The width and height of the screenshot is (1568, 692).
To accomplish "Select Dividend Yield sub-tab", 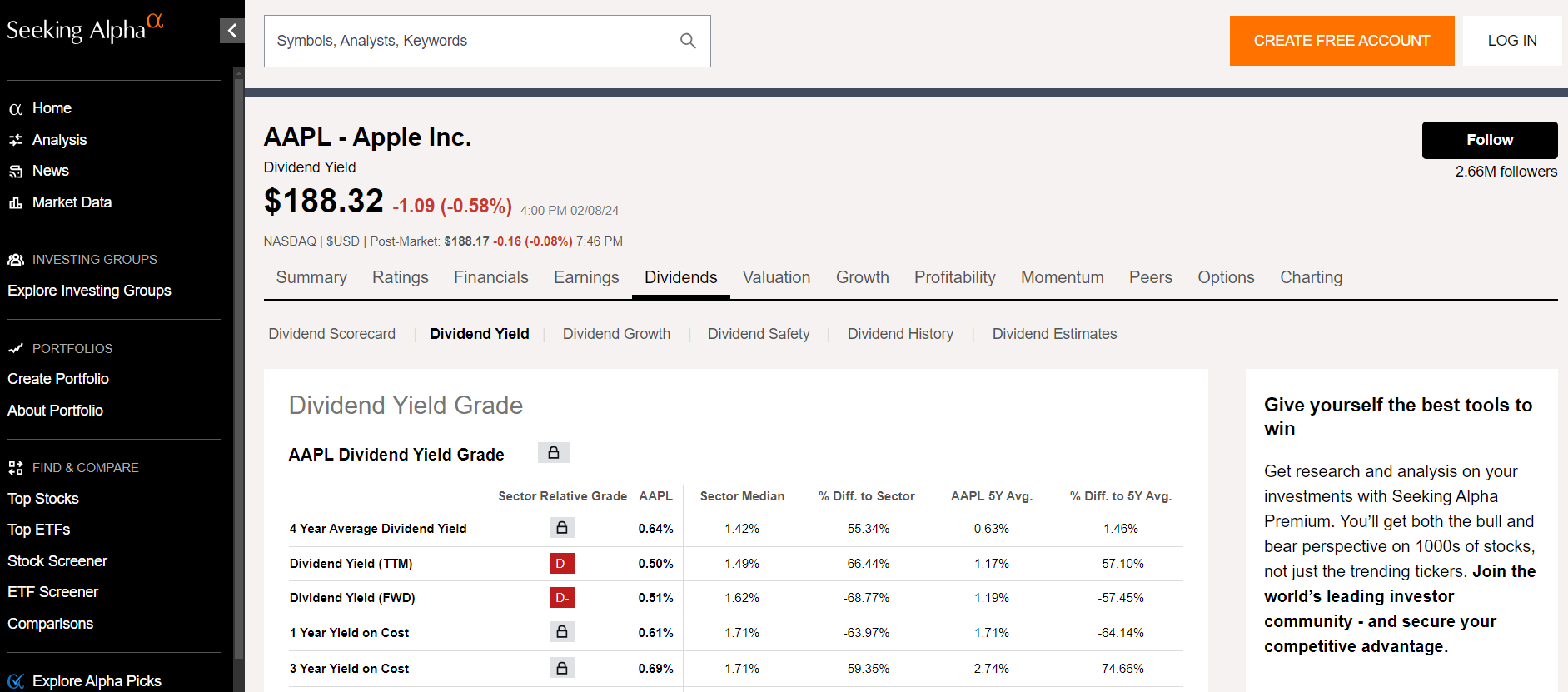I will (480, 334).
